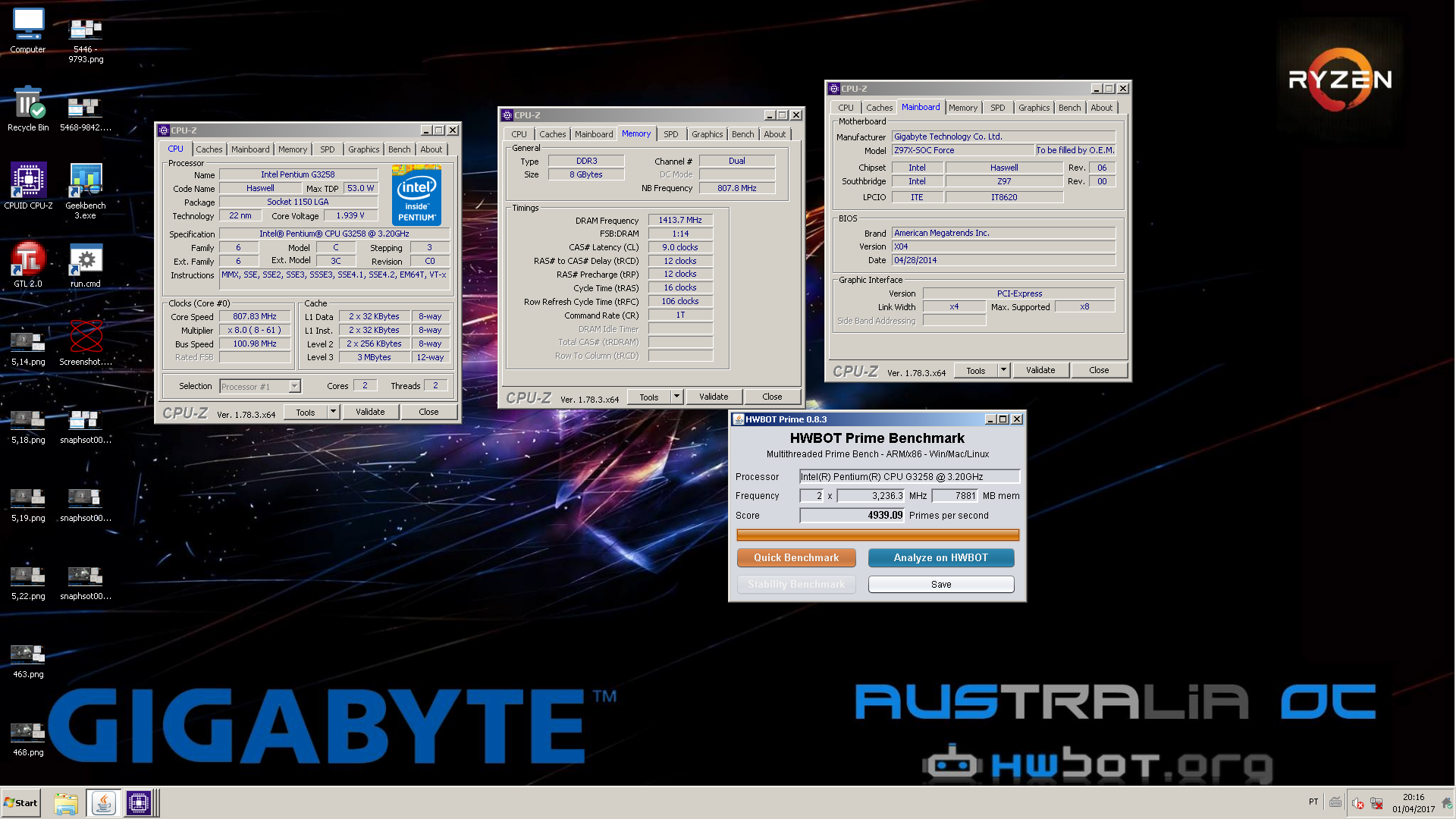This screenshot has width=1456, height=819.
Task: Open 5,19.png desktop image
Action: tap(28, 505)
